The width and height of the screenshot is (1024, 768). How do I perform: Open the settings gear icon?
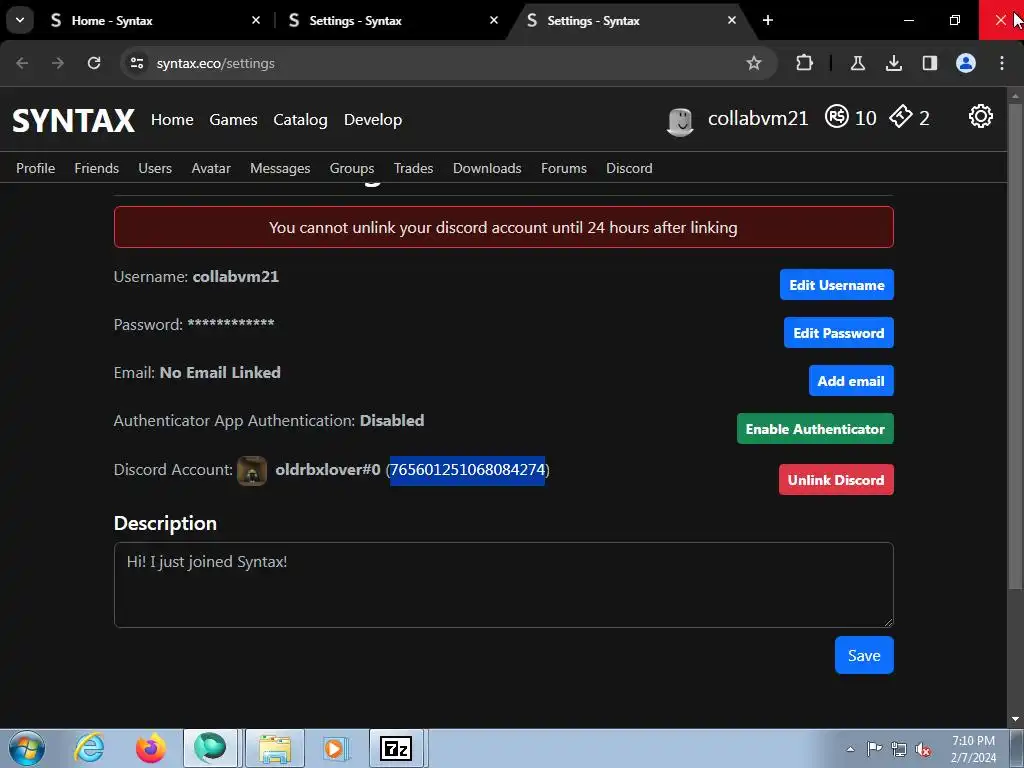(x=980, y=116)
